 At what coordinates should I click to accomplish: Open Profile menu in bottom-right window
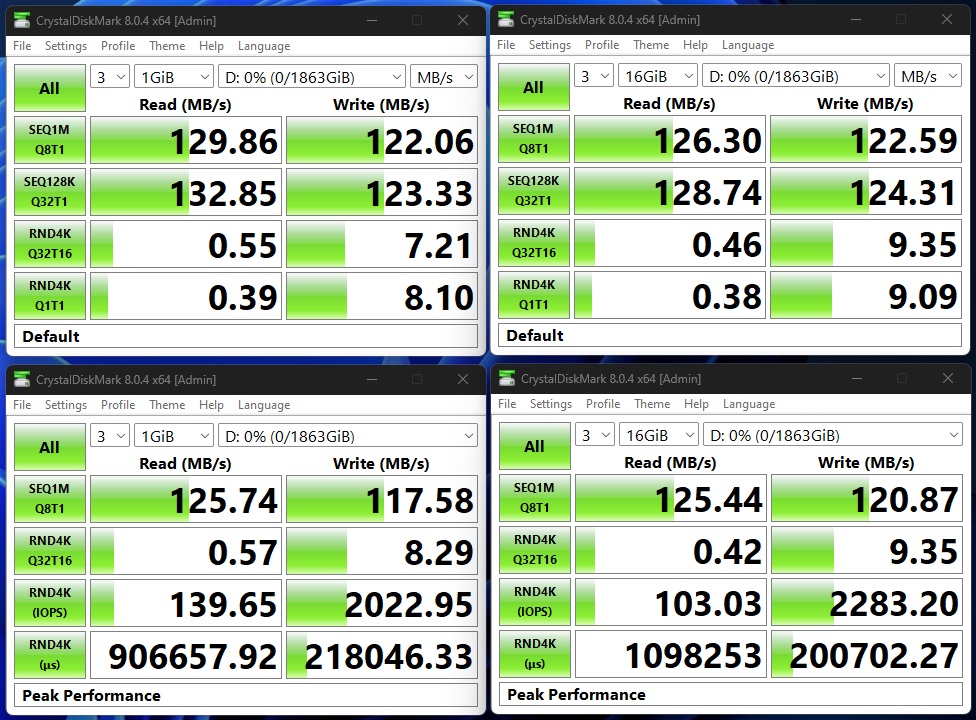[x=603, y=403]
